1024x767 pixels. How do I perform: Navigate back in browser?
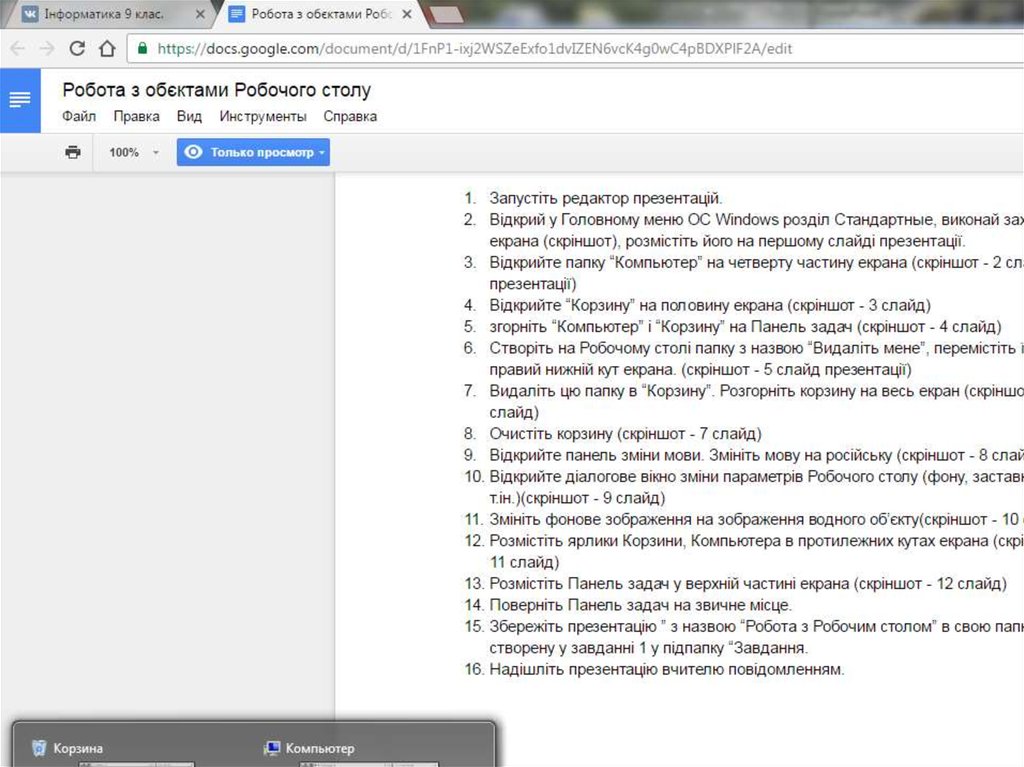18,49
